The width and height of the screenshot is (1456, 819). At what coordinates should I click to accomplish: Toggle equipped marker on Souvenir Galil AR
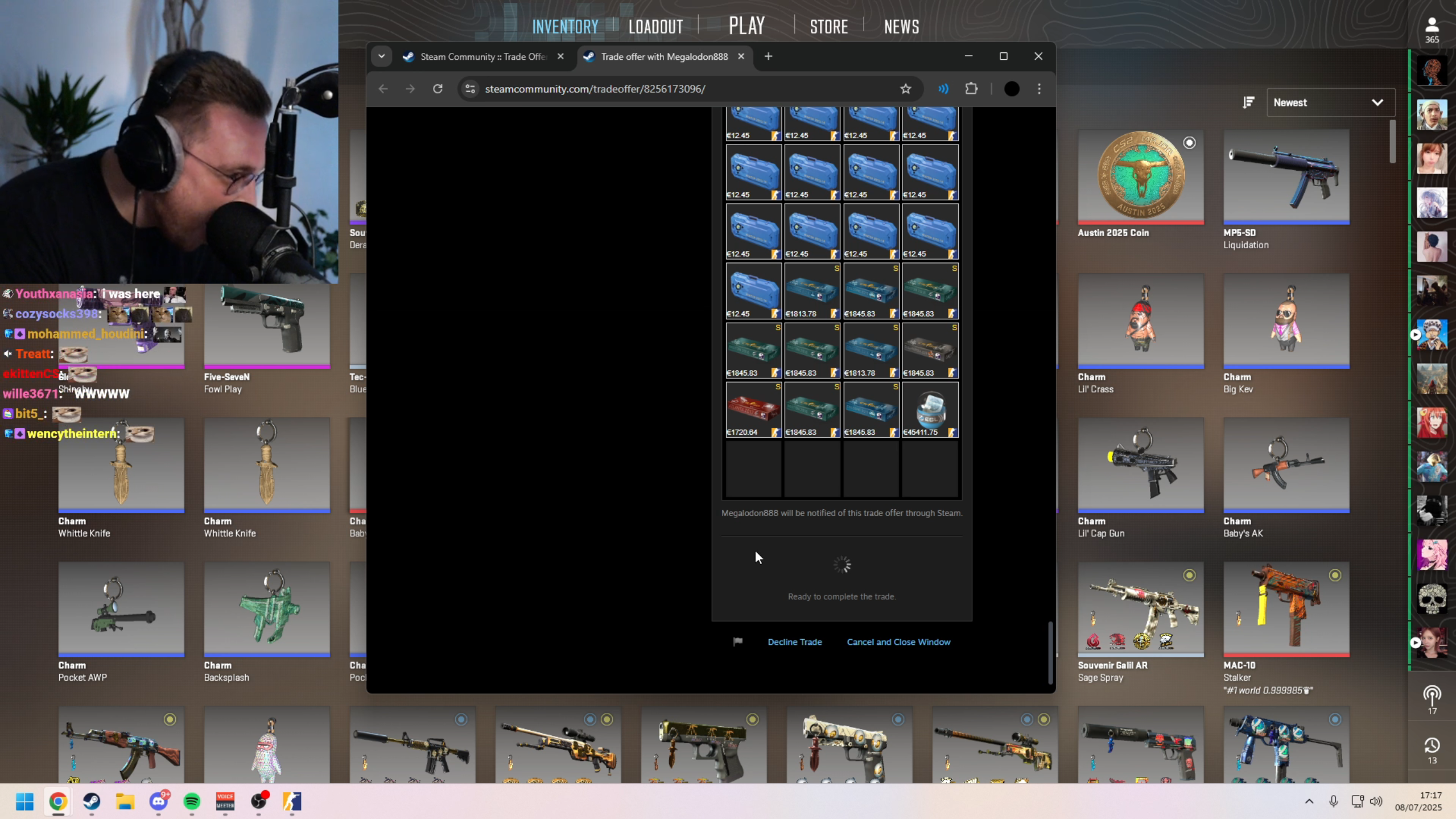tap(1189, 575)
